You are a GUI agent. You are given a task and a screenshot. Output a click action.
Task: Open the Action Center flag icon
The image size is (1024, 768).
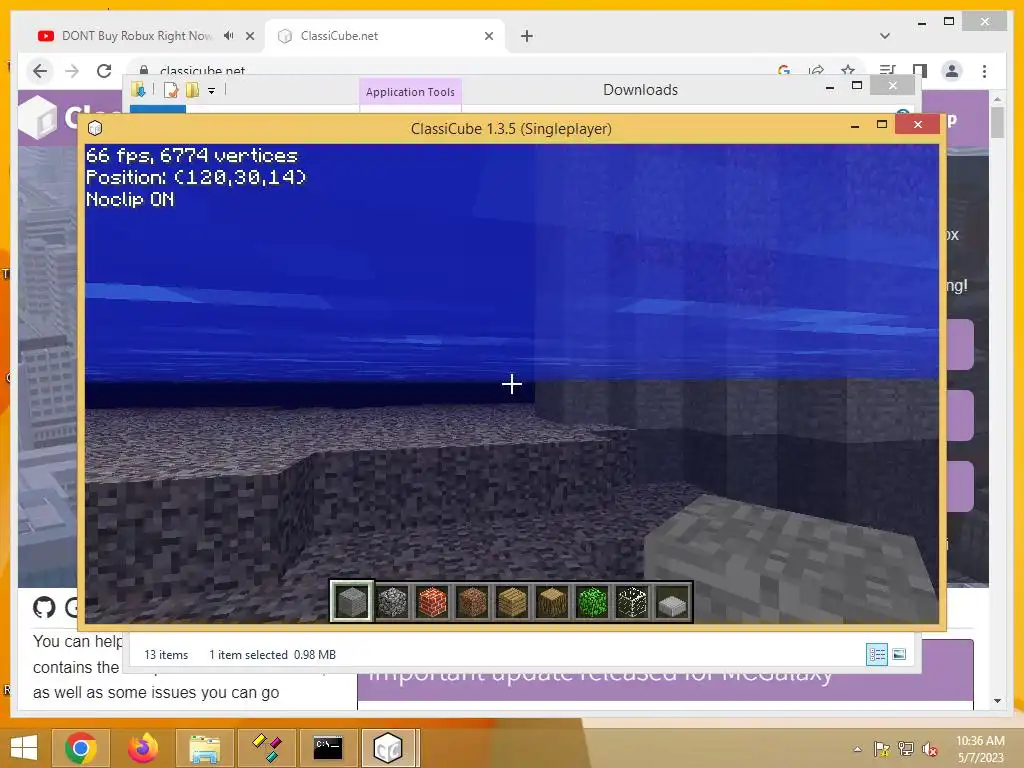pos(882,749)
